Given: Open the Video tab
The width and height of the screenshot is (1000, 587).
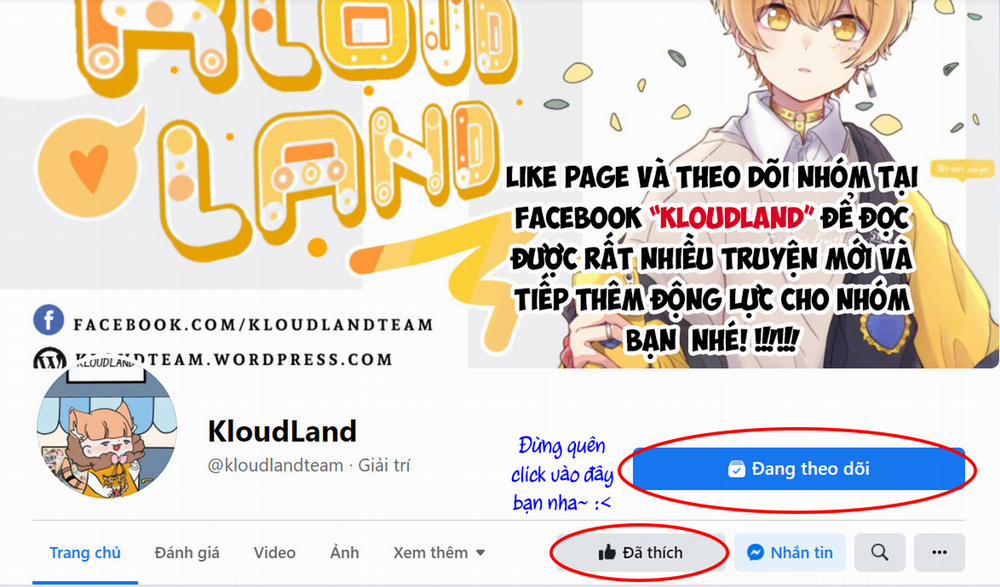Looking at the screenshot, I should (274, 553).
